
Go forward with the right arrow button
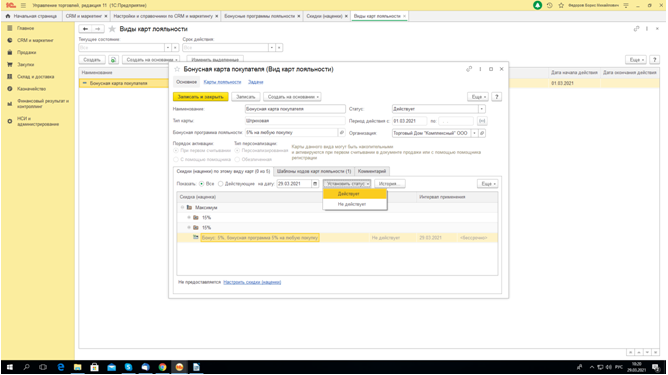98,29
